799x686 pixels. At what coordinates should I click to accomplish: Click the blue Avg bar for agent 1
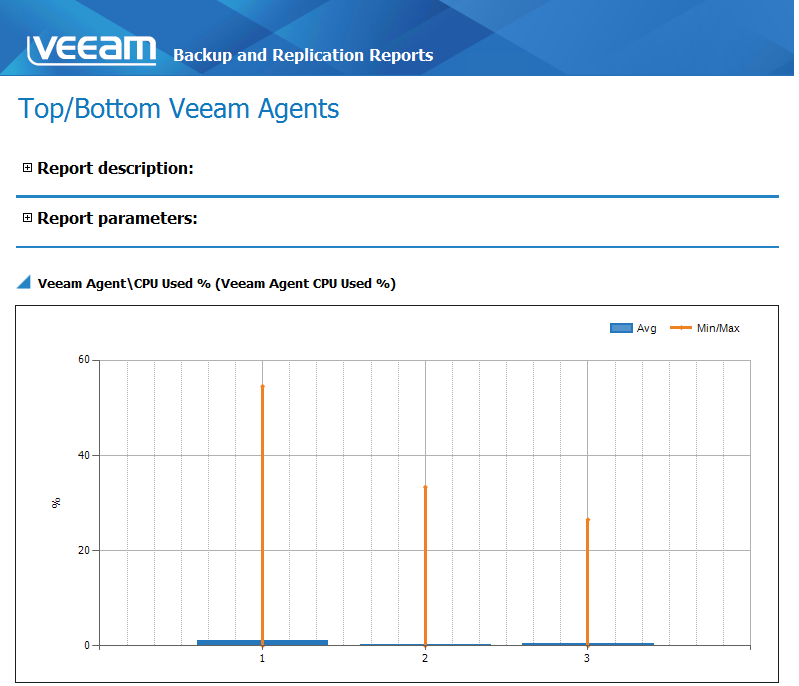click(x=230, y=642)
